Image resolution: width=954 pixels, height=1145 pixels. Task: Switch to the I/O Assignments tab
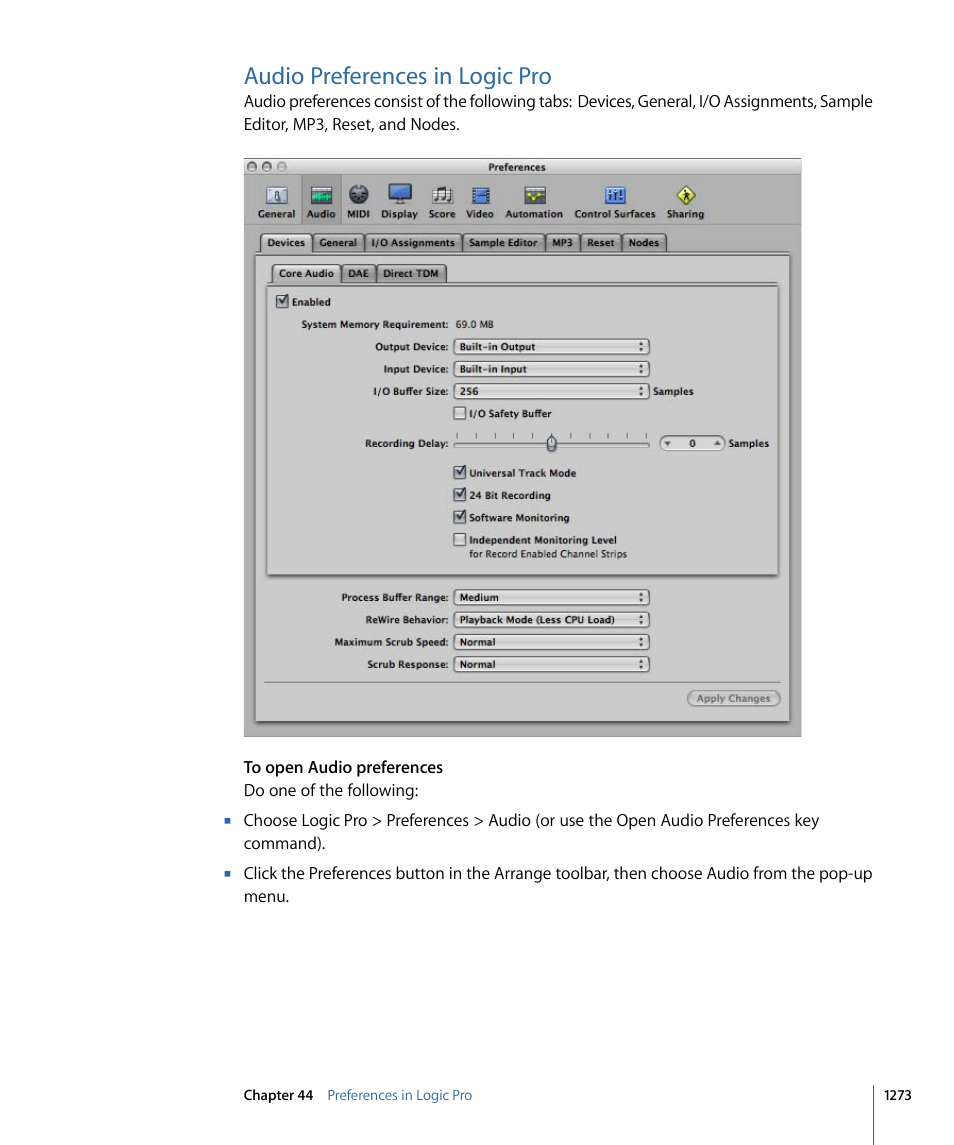413,242
